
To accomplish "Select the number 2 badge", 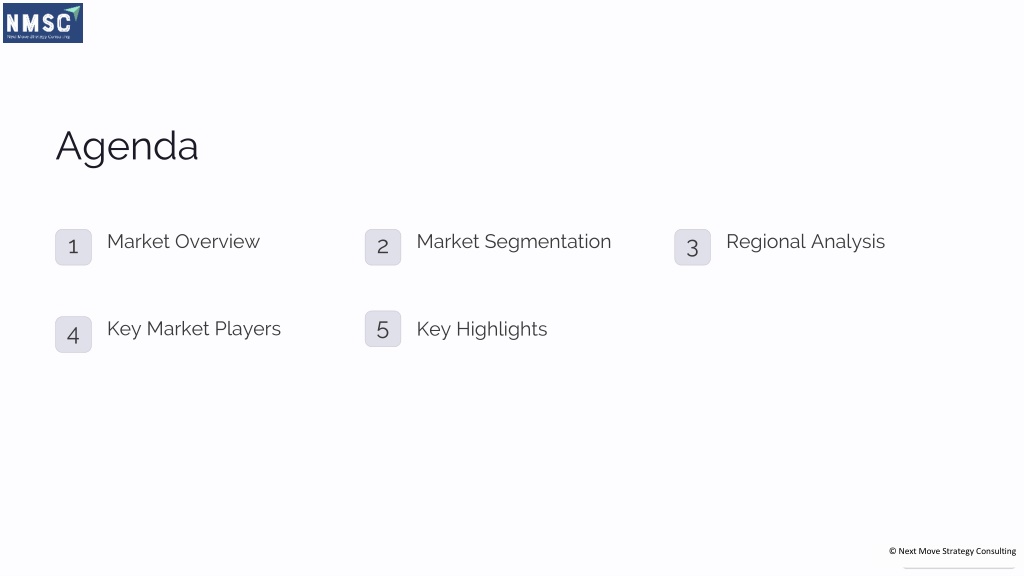I will tap(383, 247).
